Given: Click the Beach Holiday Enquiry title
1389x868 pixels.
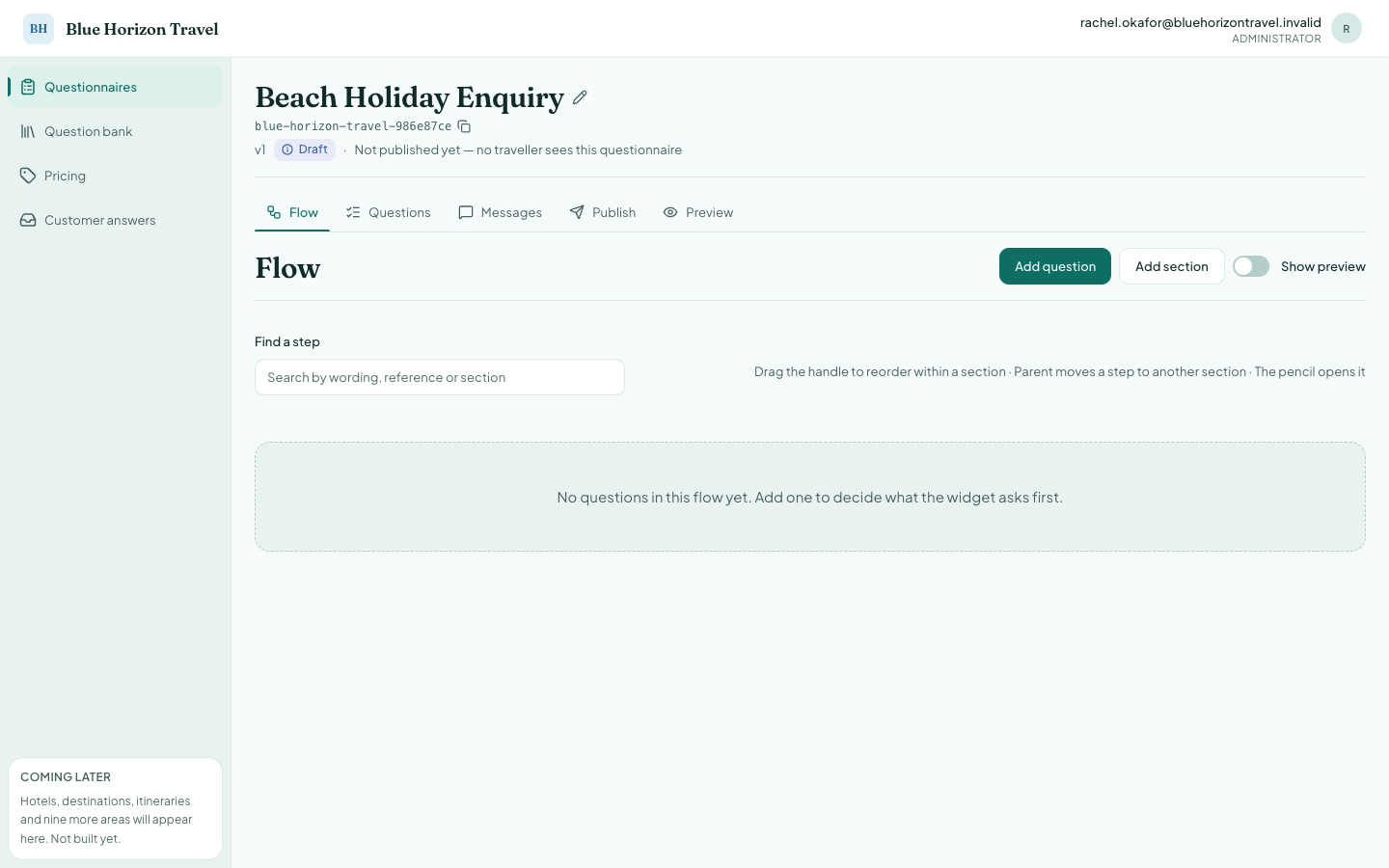Looking at the screenshot, I should pyautogui.click(x=409, y=97).
